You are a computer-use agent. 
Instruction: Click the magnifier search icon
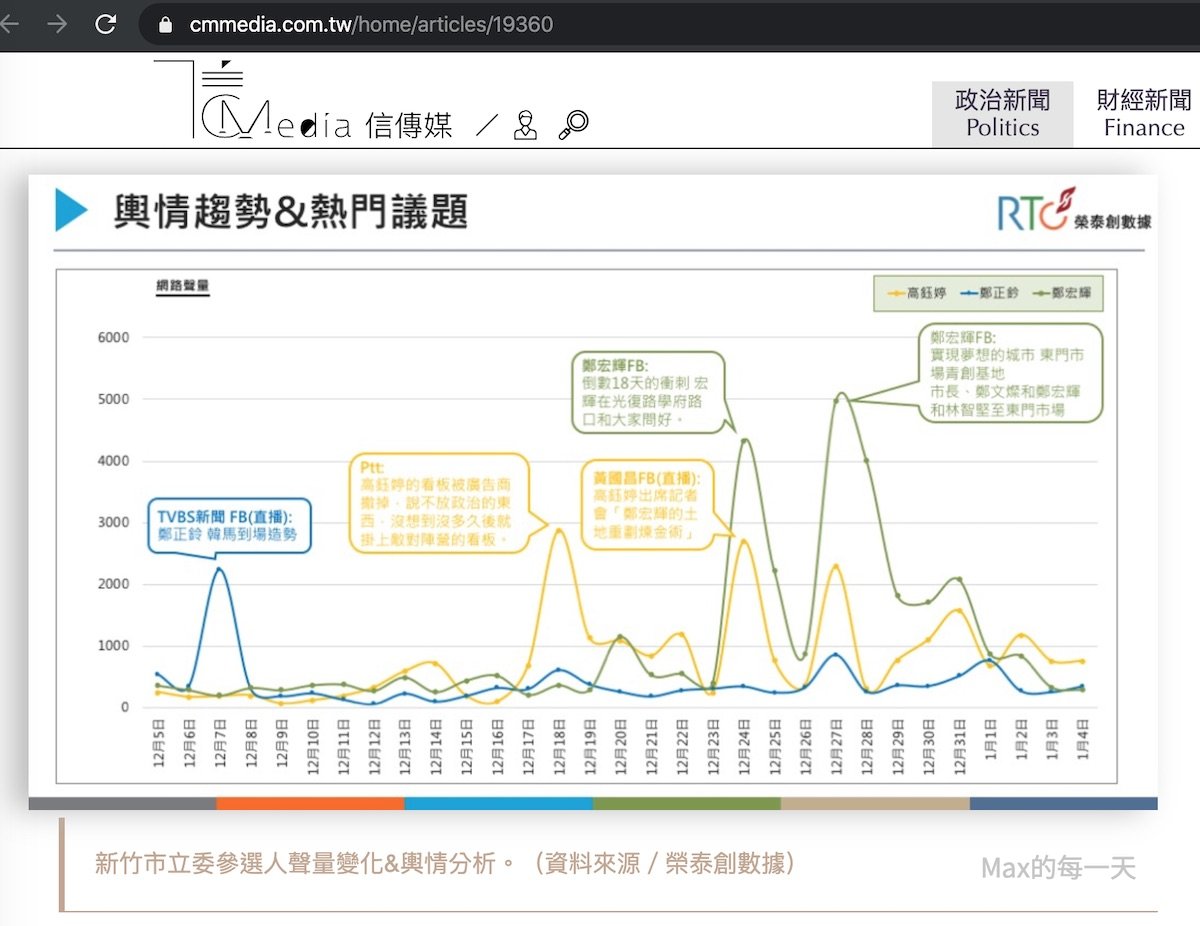point(573,125)
